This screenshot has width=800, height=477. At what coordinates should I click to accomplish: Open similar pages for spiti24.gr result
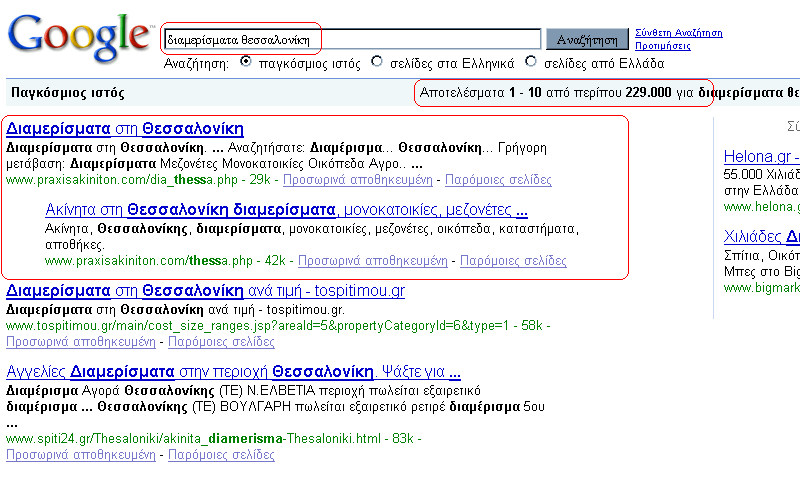click(x=221, y=454)
